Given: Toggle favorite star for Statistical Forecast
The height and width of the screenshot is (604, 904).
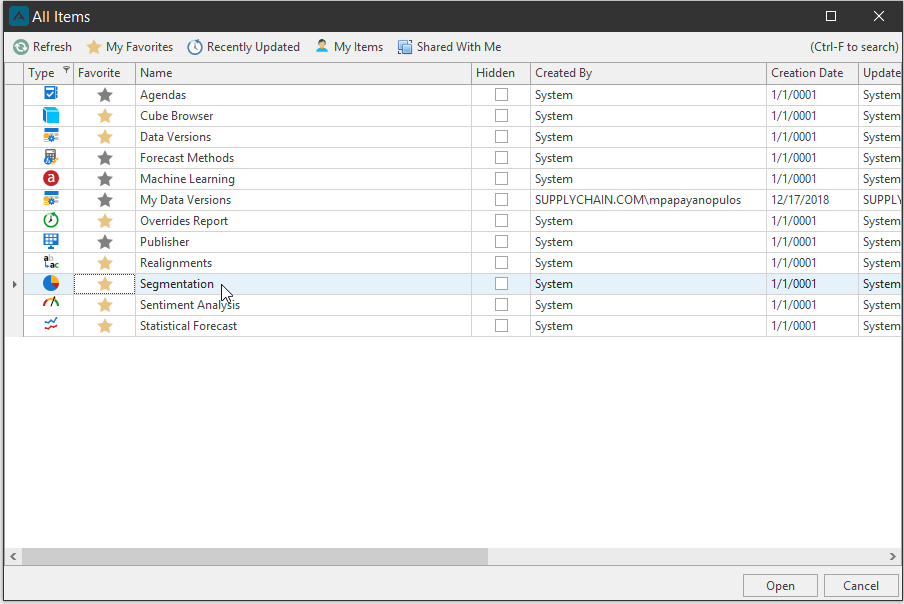Looking at the screenshot, I should click(105, 326).
